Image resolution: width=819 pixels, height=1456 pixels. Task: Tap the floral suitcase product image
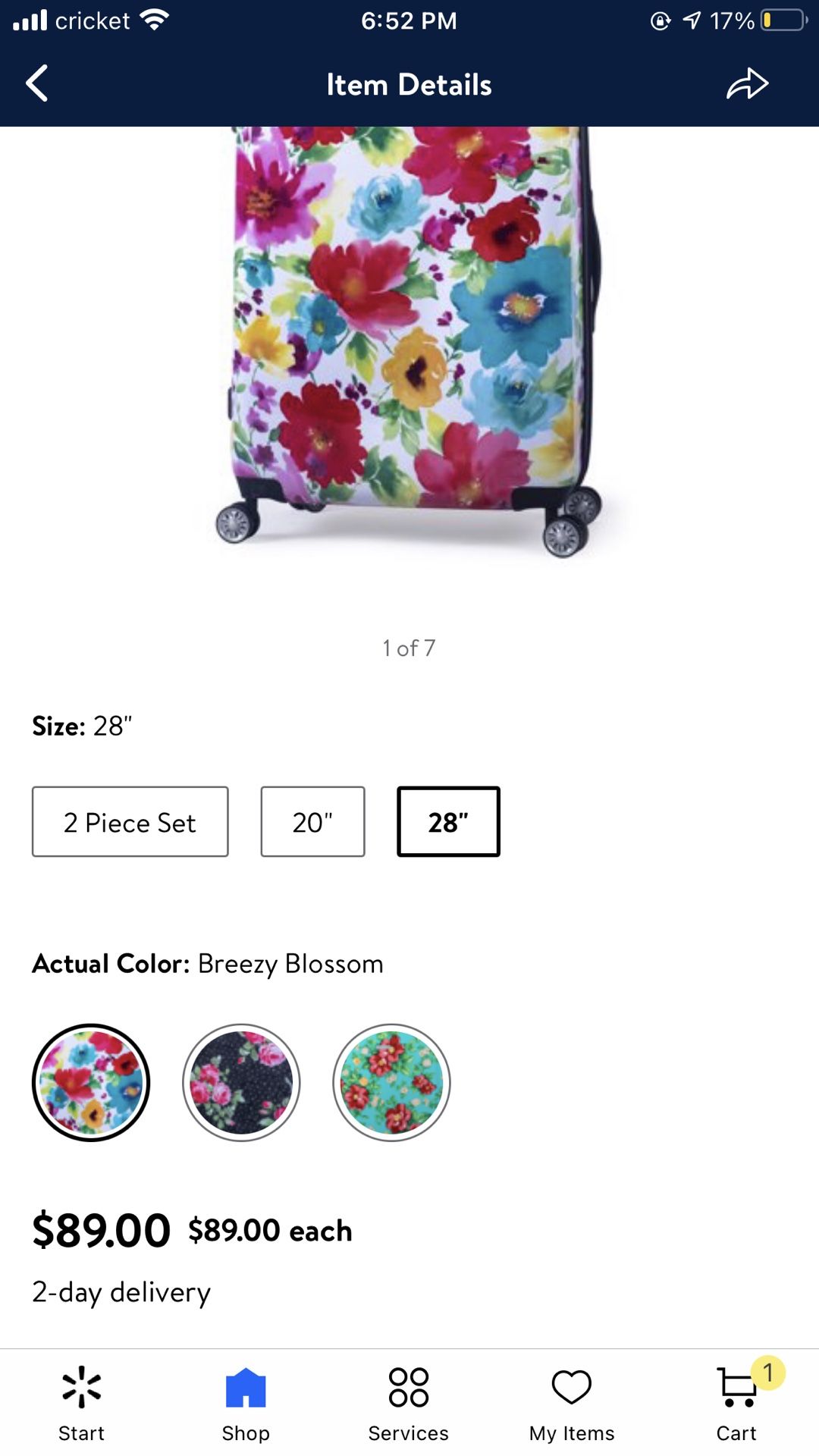[409, 341]
